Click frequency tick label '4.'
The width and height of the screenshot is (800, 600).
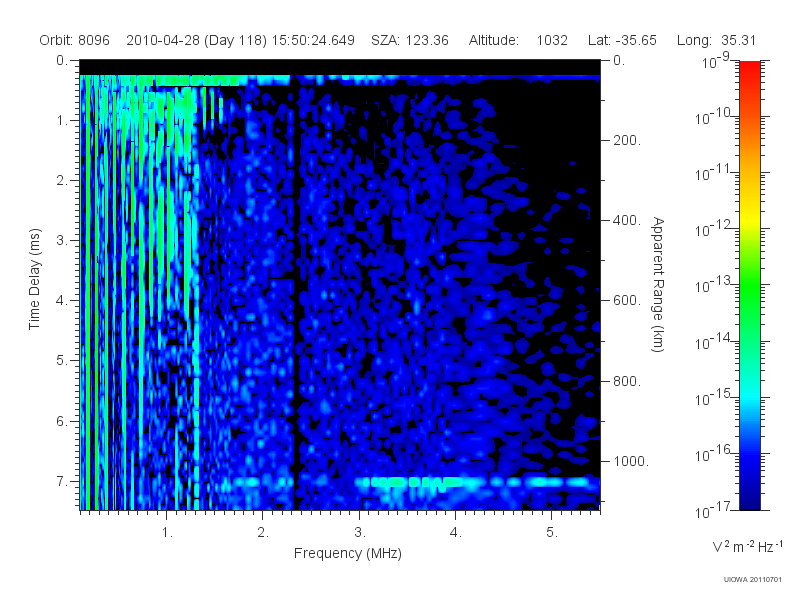pyautogui.click(x=456, y=532)
